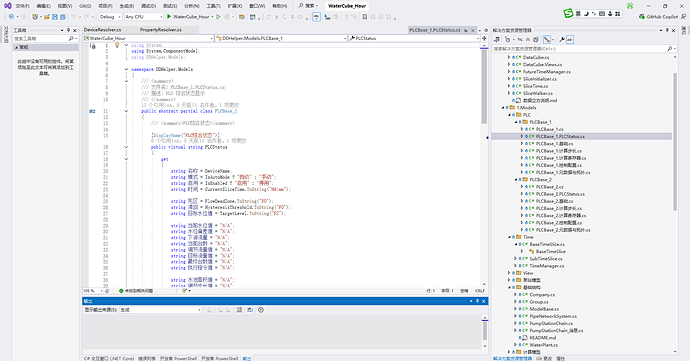Click Collapse All icon in Solution Explorer toolbar
The height and width of the screenshot is (361, 690).
(528, 39)
